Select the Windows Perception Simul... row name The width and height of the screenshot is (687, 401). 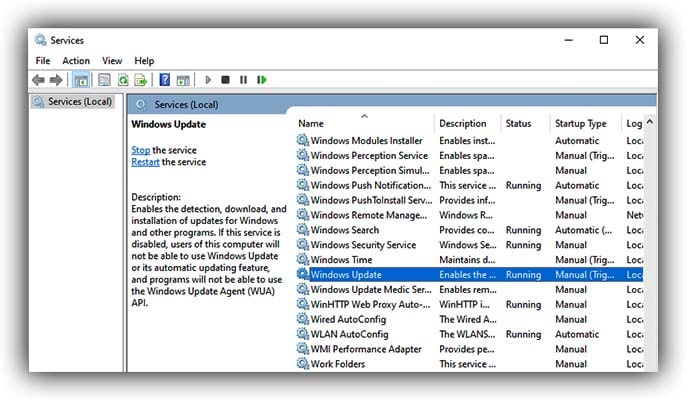tap(370, 170)
